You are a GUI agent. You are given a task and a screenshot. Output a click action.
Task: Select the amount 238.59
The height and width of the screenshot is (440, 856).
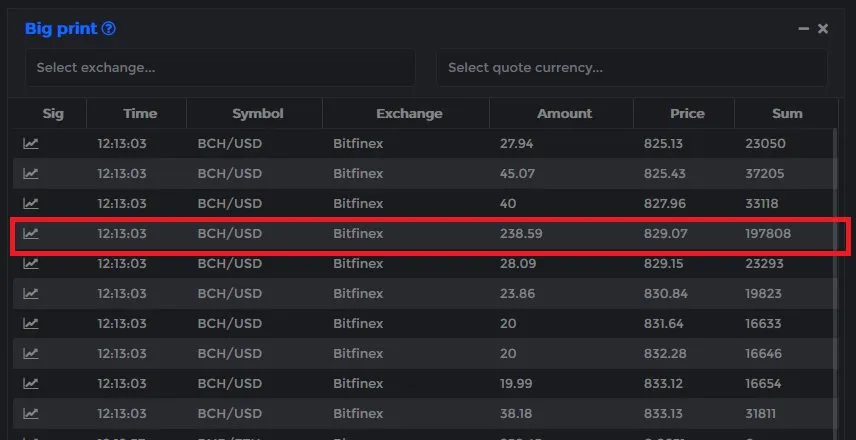521,234
